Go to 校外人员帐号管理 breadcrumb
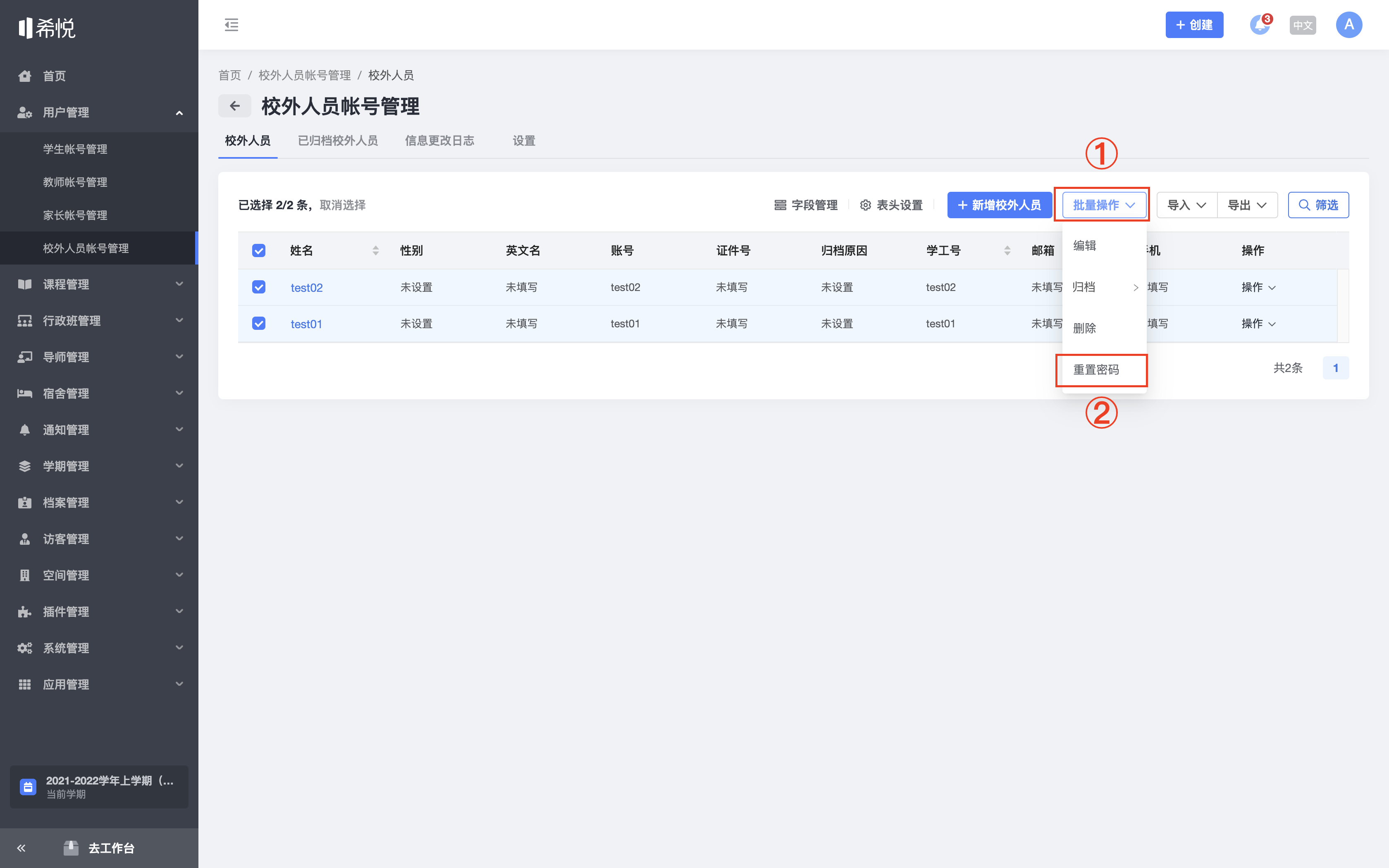 (x=305, y=75)
